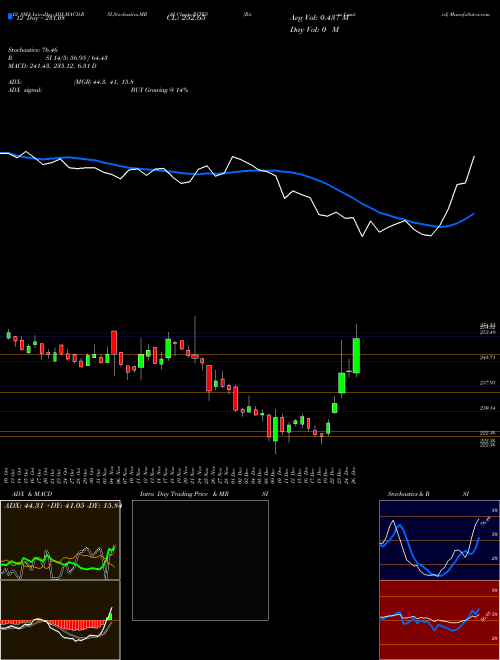
Task: Click the 'ADX signal:' label
Action: tap(25, 90)
